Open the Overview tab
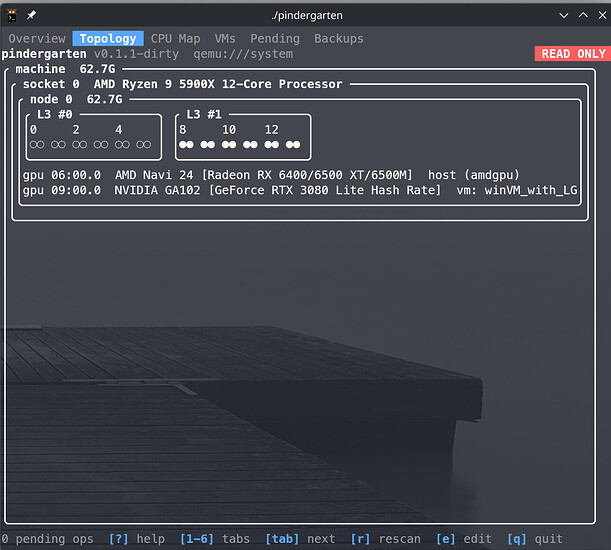Viewport: 611px width, 550px height. coord(37,39)
